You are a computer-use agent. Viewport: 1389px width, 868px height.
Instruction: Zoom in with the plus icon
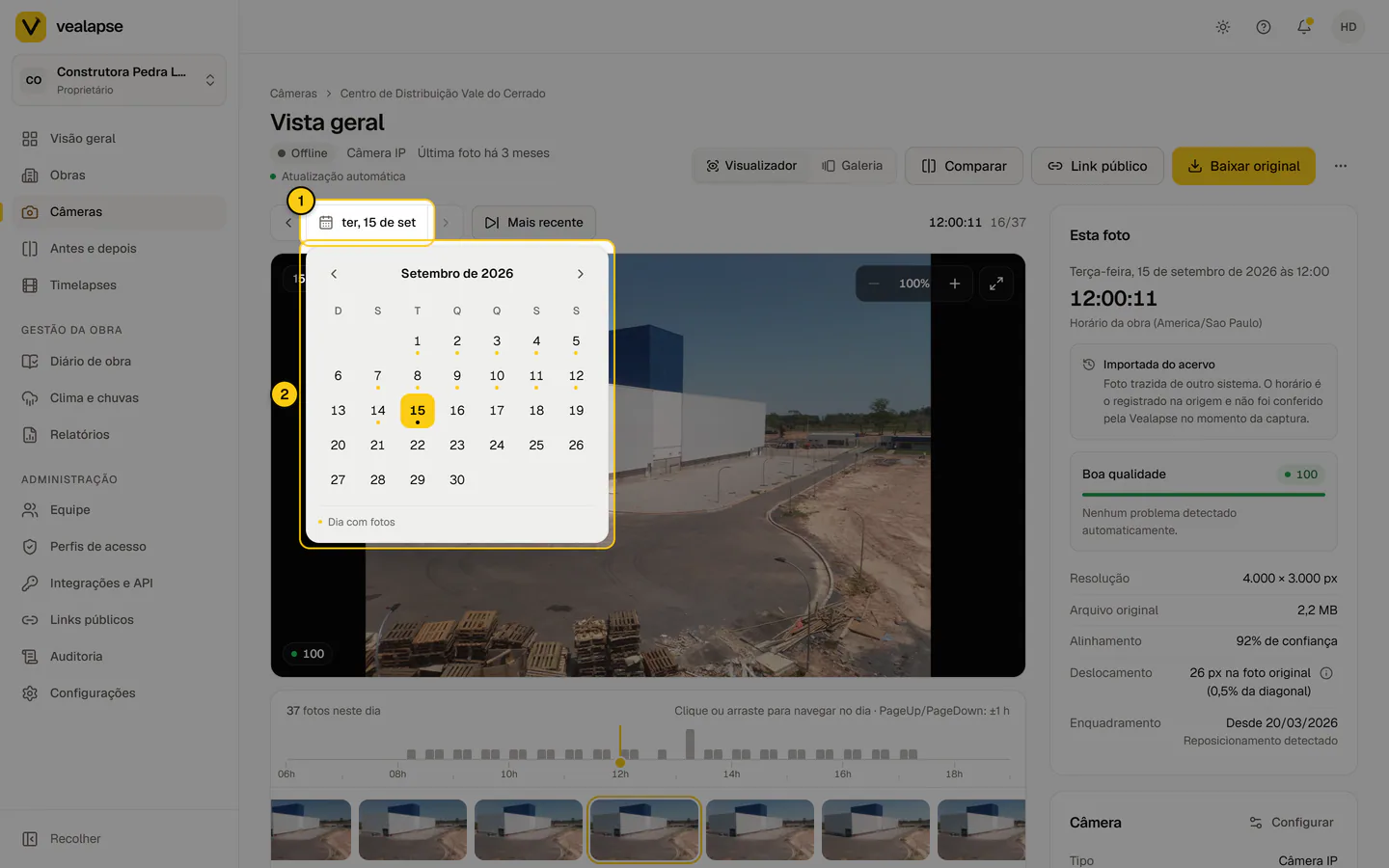tap(954, 284)
